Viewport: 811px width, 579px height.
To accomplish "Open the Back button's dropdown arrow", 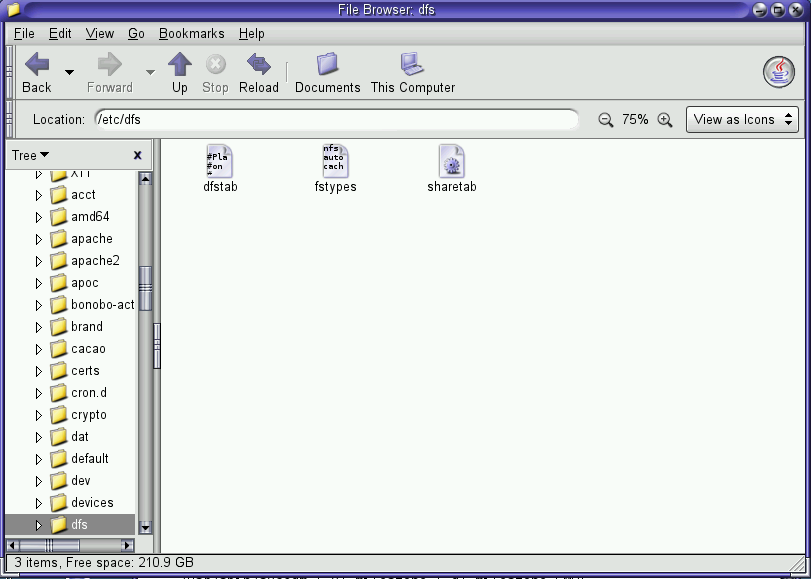I will (x=67, y=72).
